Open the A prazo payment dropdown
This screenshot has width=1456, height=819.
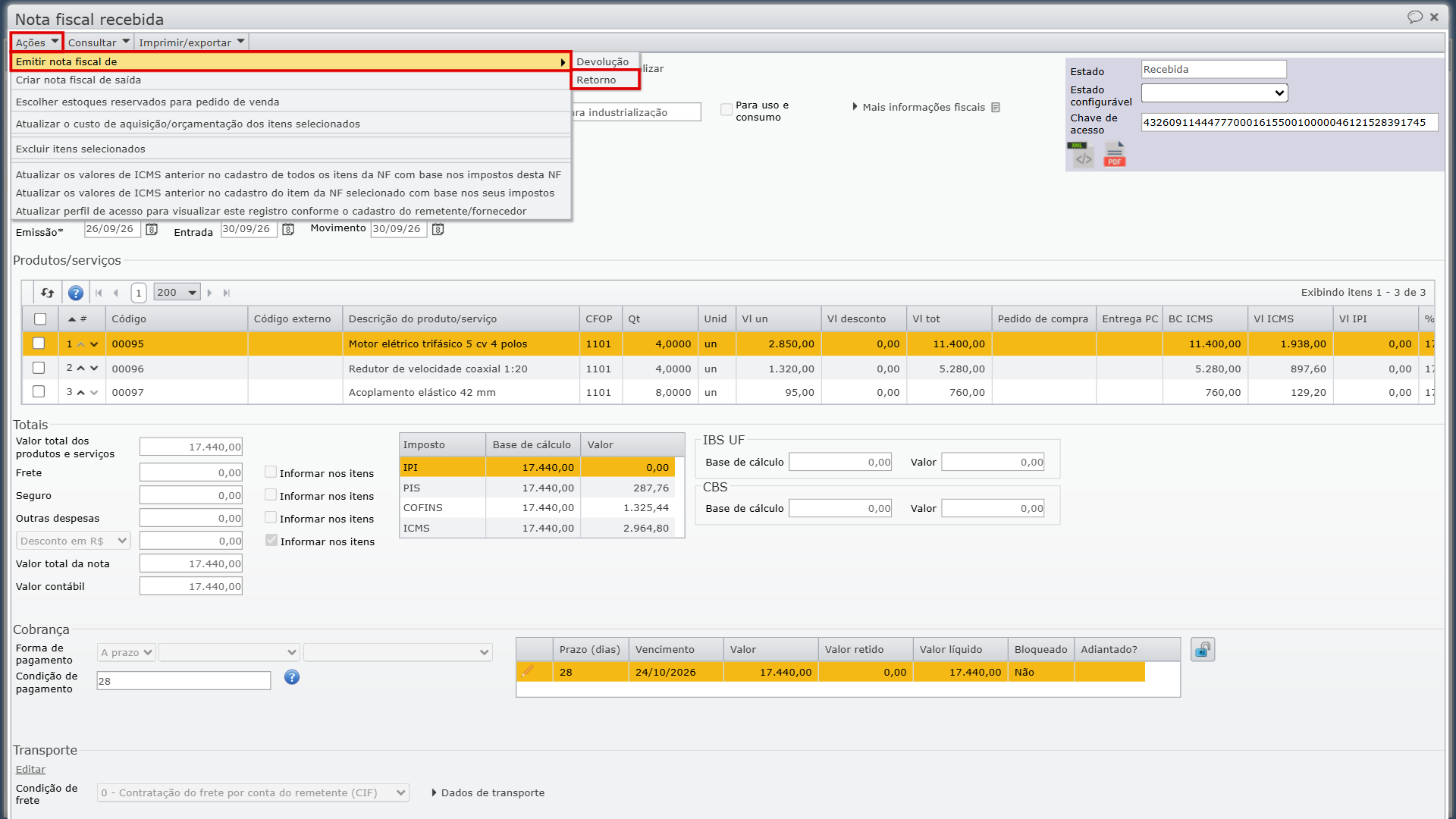point(127,652)
